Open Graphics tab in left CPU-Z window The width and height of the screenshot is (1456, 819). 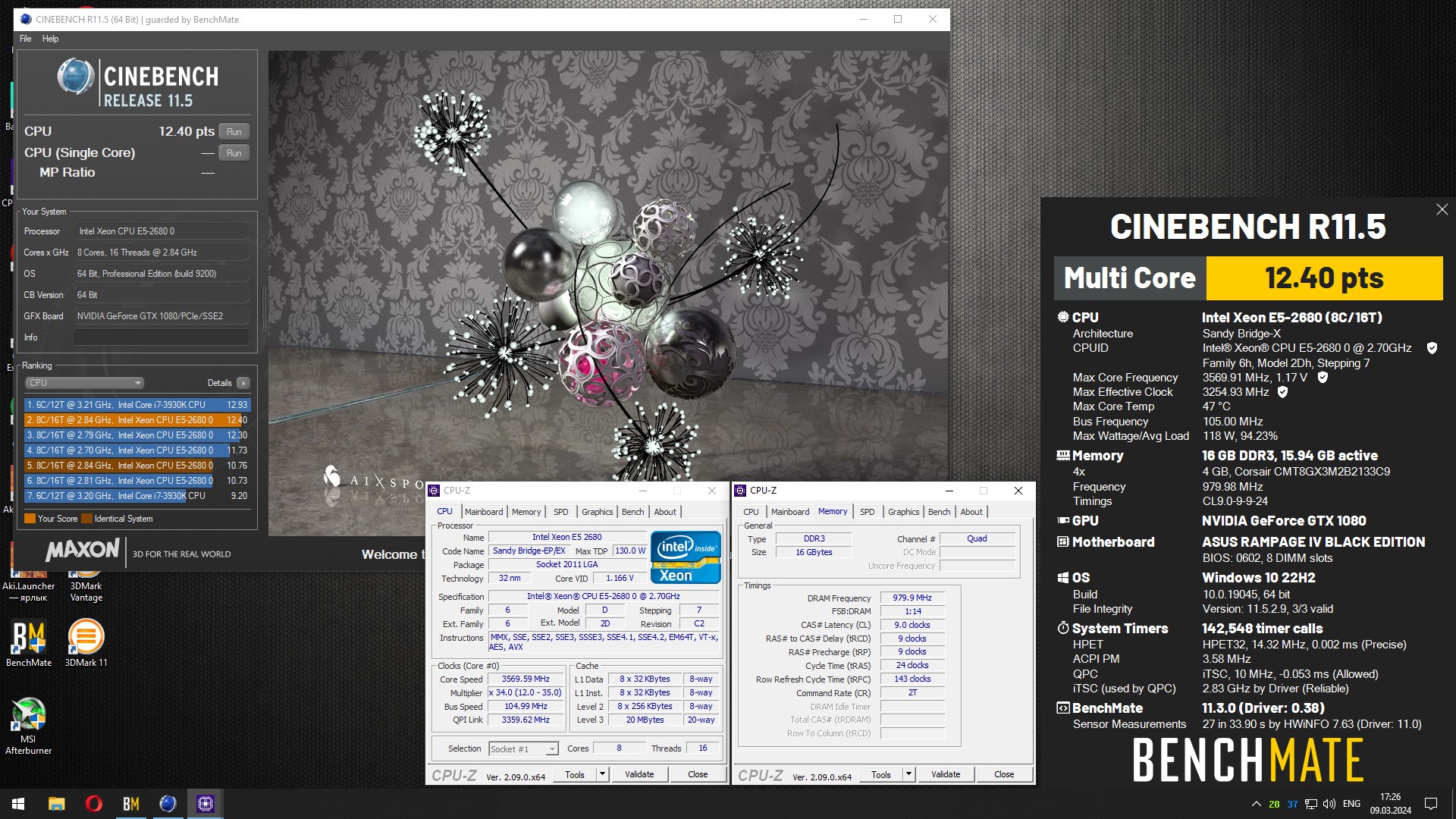[598, 512]
